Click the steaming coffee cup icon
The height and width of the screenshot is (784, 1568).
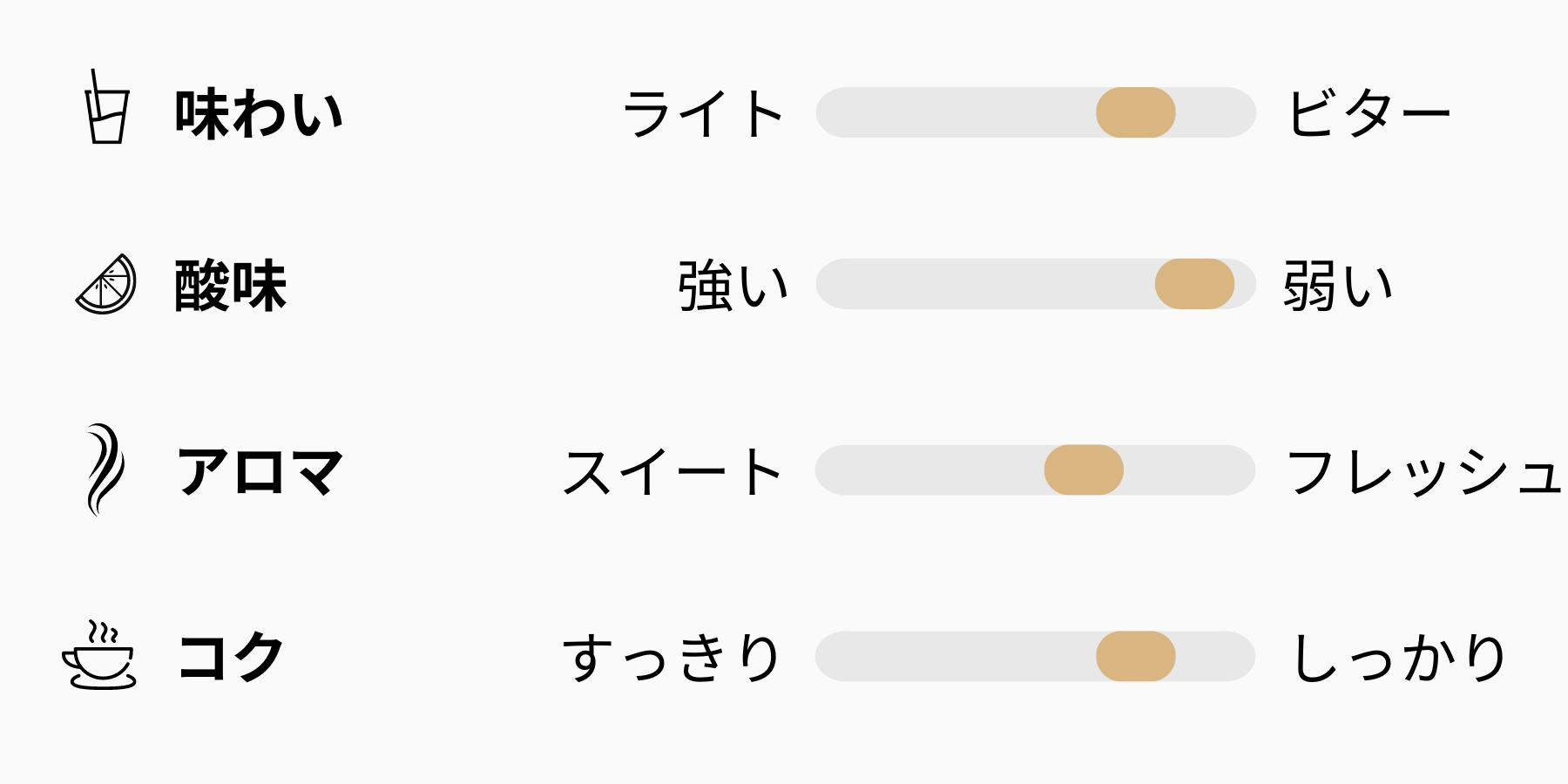click(99, 656)
